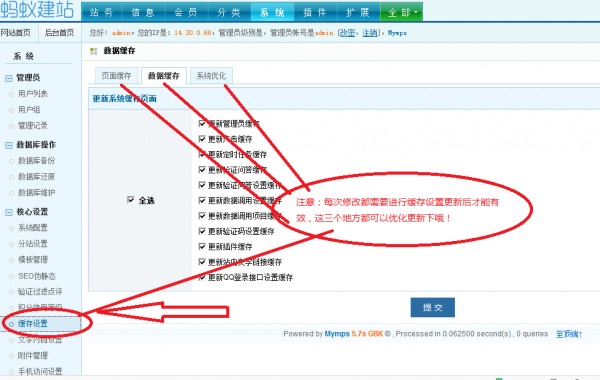This screenshot has height=380, width=600.
Task: Open 模板管理 in sidebar
Action: coord(33,259)
